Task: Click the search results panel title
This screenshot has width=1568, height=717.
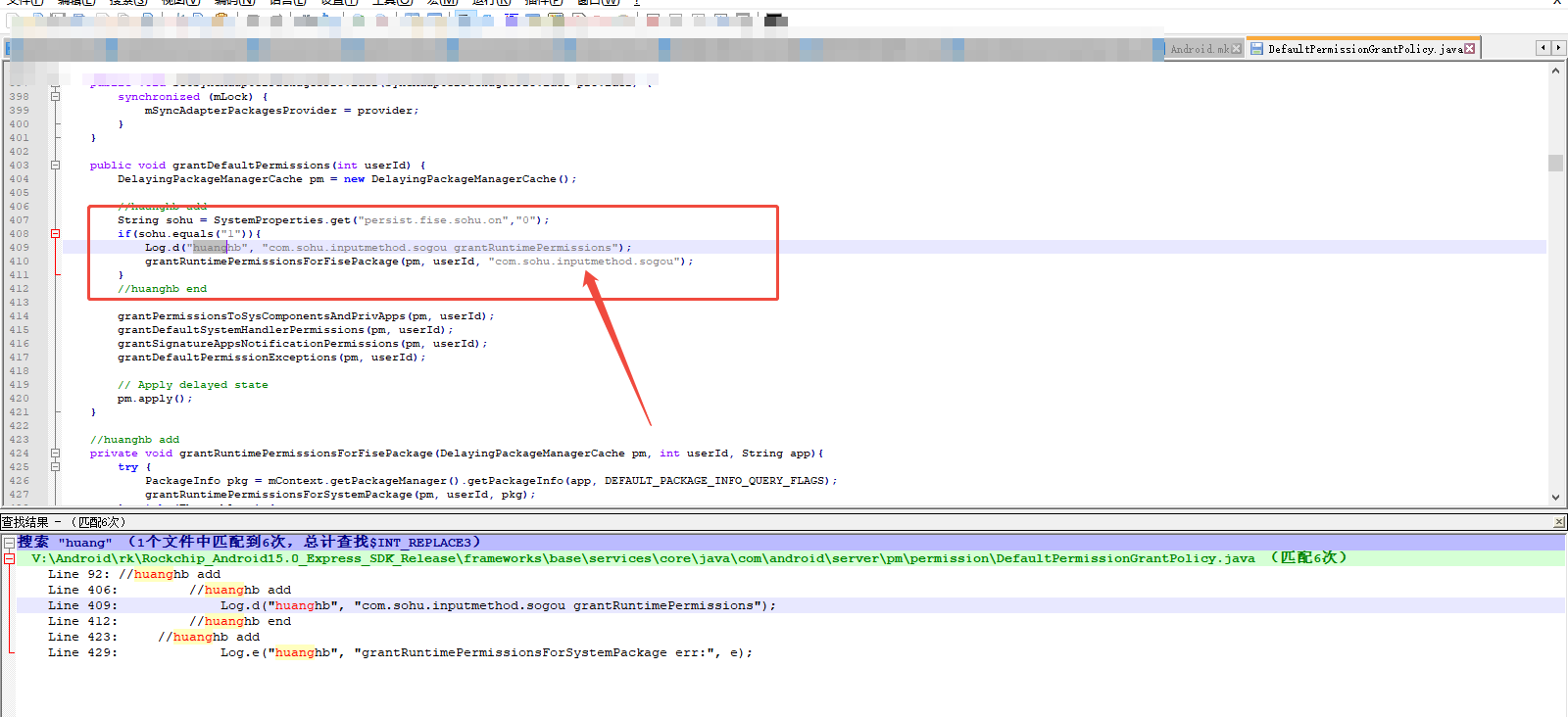Action: [x=63, y=522]
